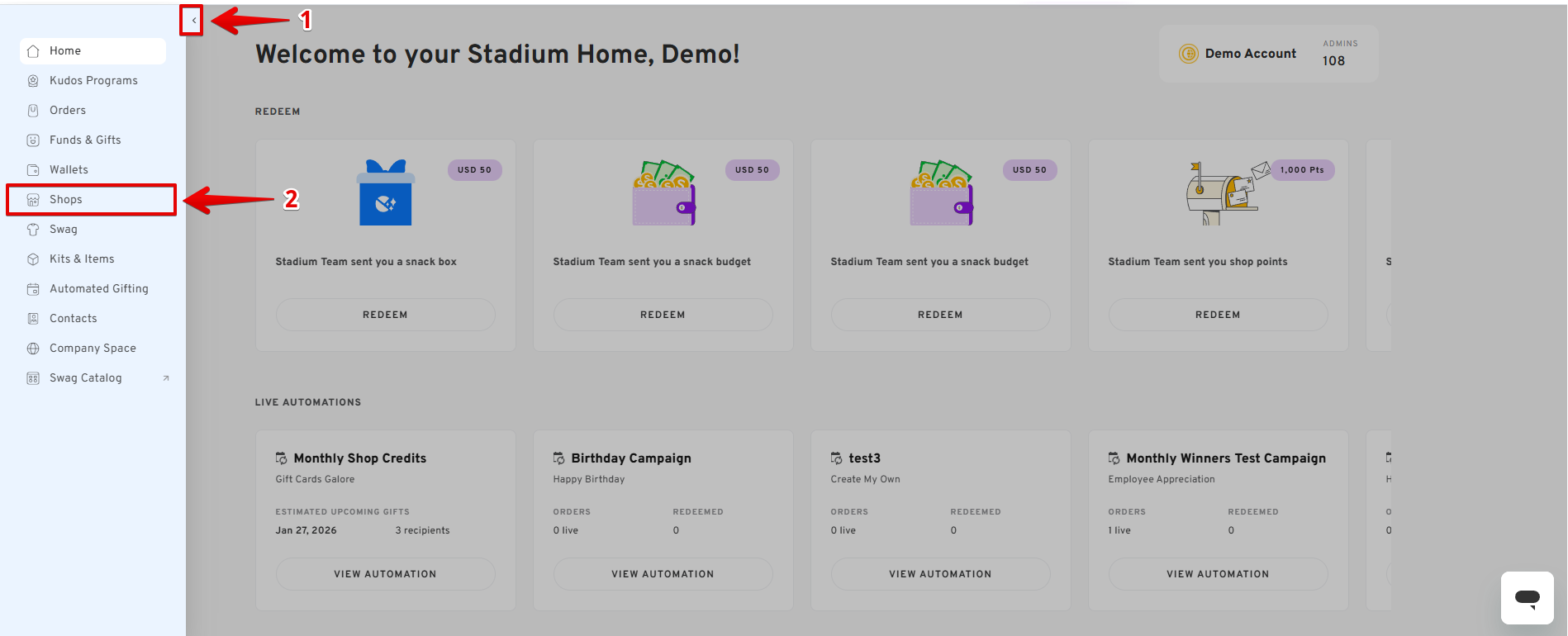
Task: Click the Funds & Gifts icon
Action: point(33,140)
